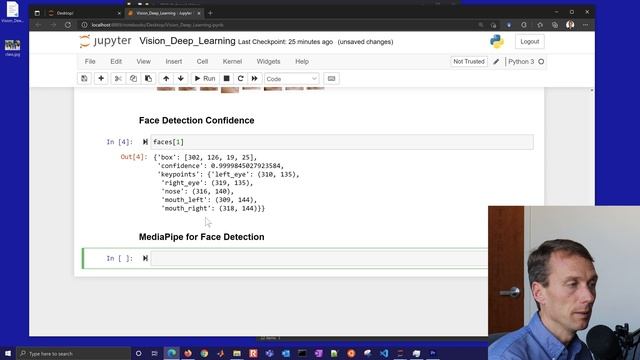Open the class.jpg thumbnail on the desktop
The image size is (640, 360).
[12, 47]
